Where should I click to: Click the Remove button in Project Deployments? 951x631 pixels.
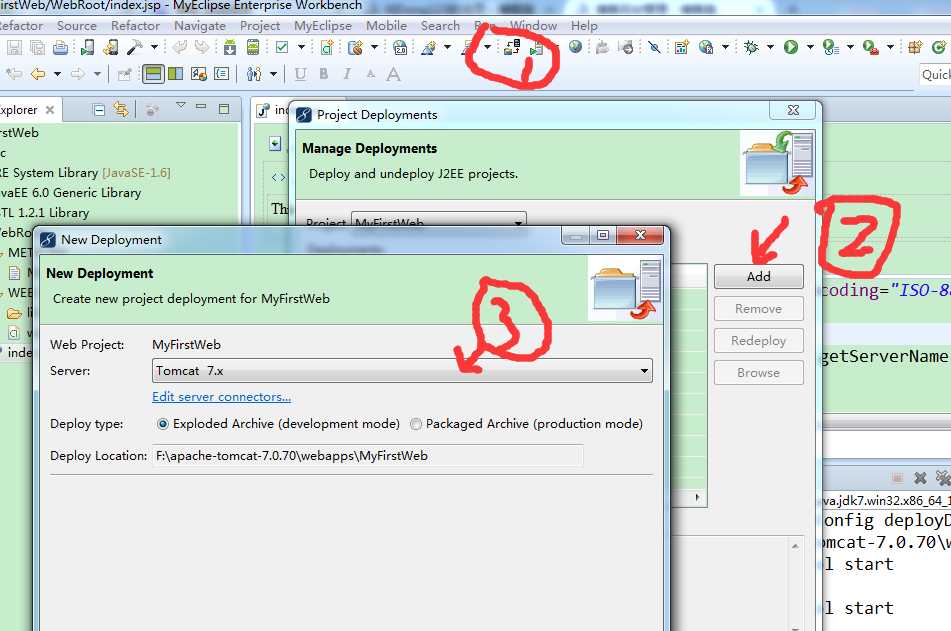coord(759,309)
